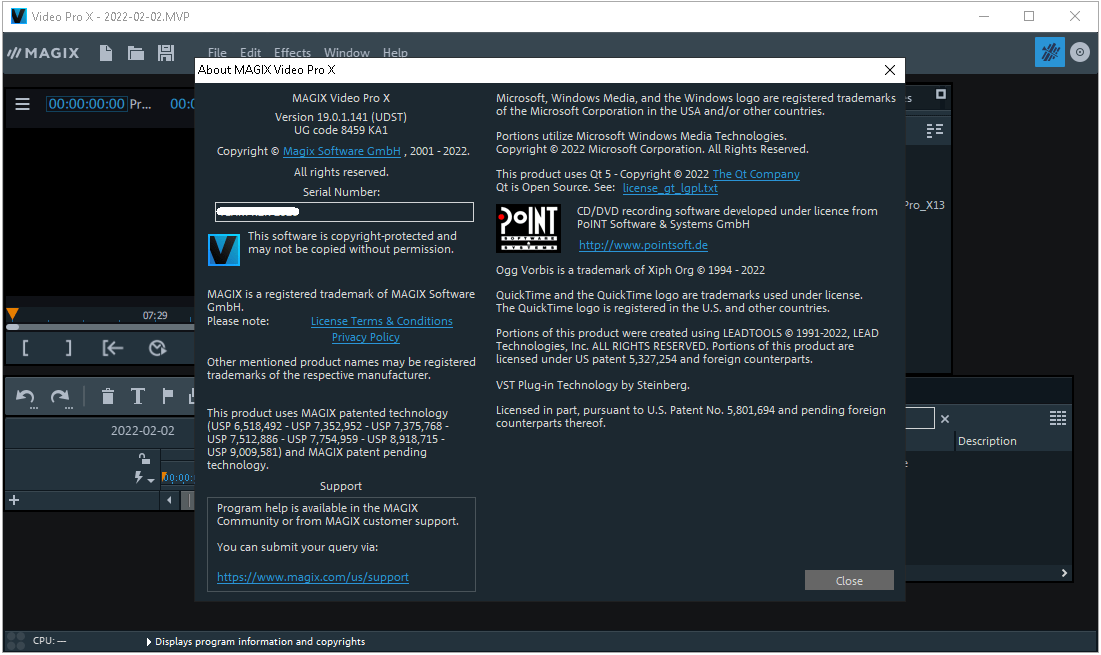Click the round disc burn icon
Image resolution: width=1101 pixels, height=655 pixels.
(x=1079, y=52)
